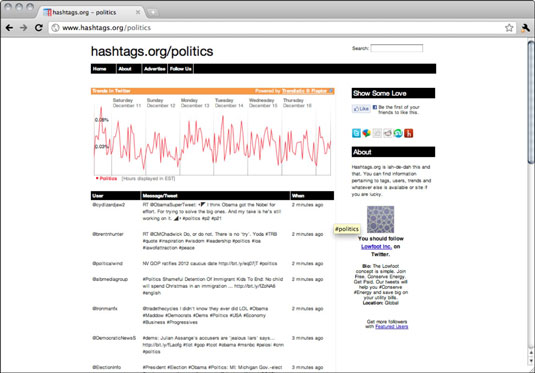Click the Saturday December 11 chart label
This screenshot has height=373, width=535.
127,103
